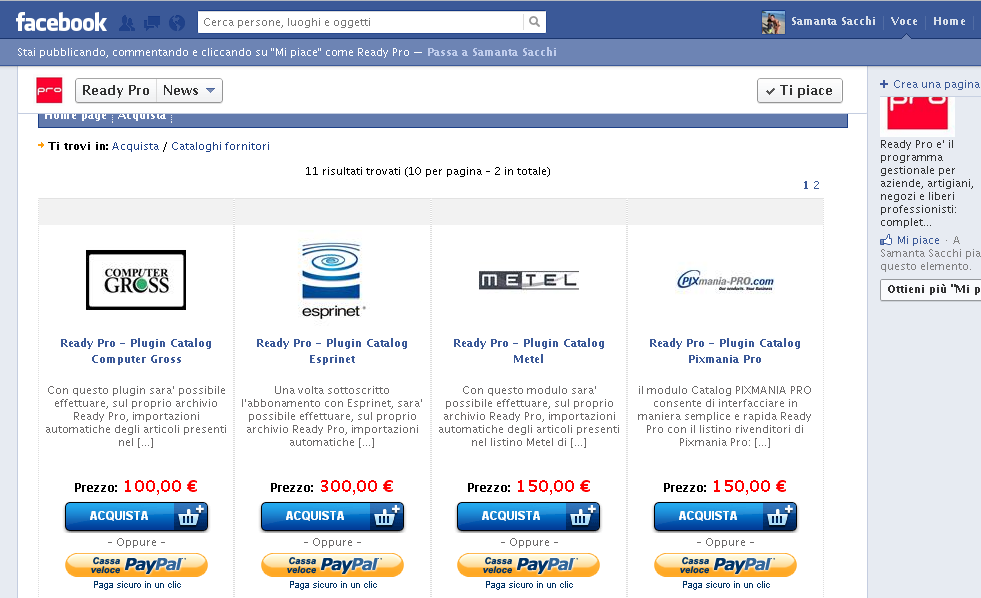Open Plugin Catalog Computer Gross title link
This screenshot has width=981, height=598.
pos(136,351)
